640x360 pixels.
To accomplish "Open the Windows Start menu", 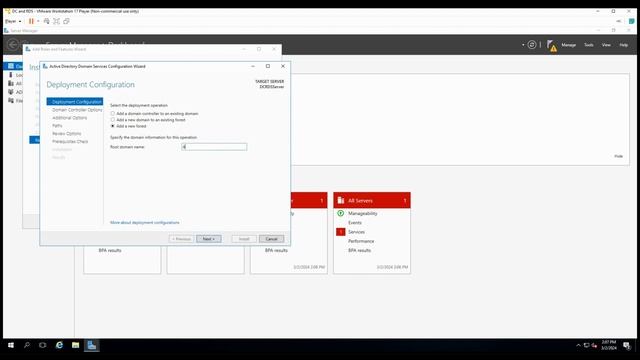I will coord(11,345).
